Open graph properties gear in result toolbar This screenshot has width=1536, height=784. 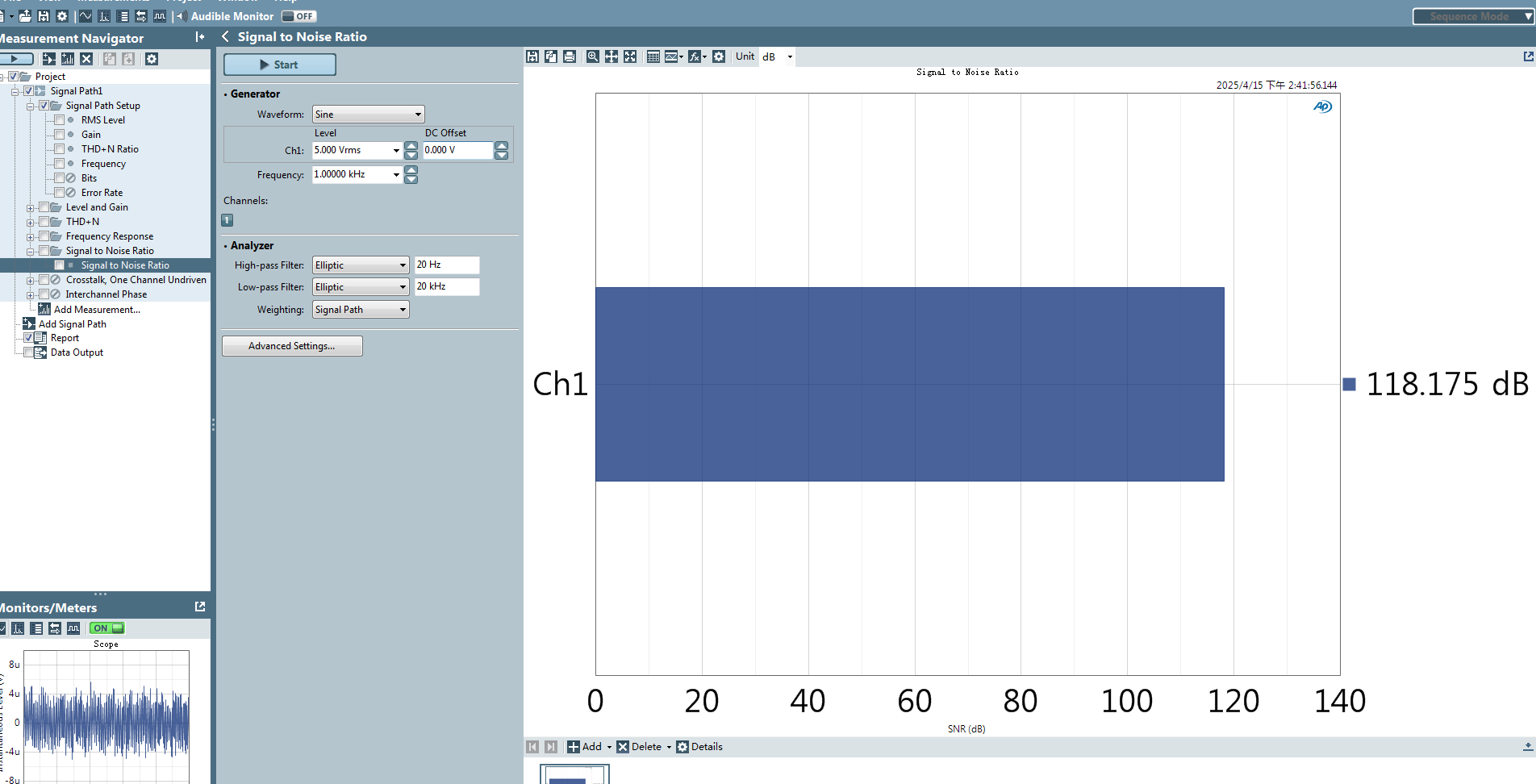(x=719, y=56)
